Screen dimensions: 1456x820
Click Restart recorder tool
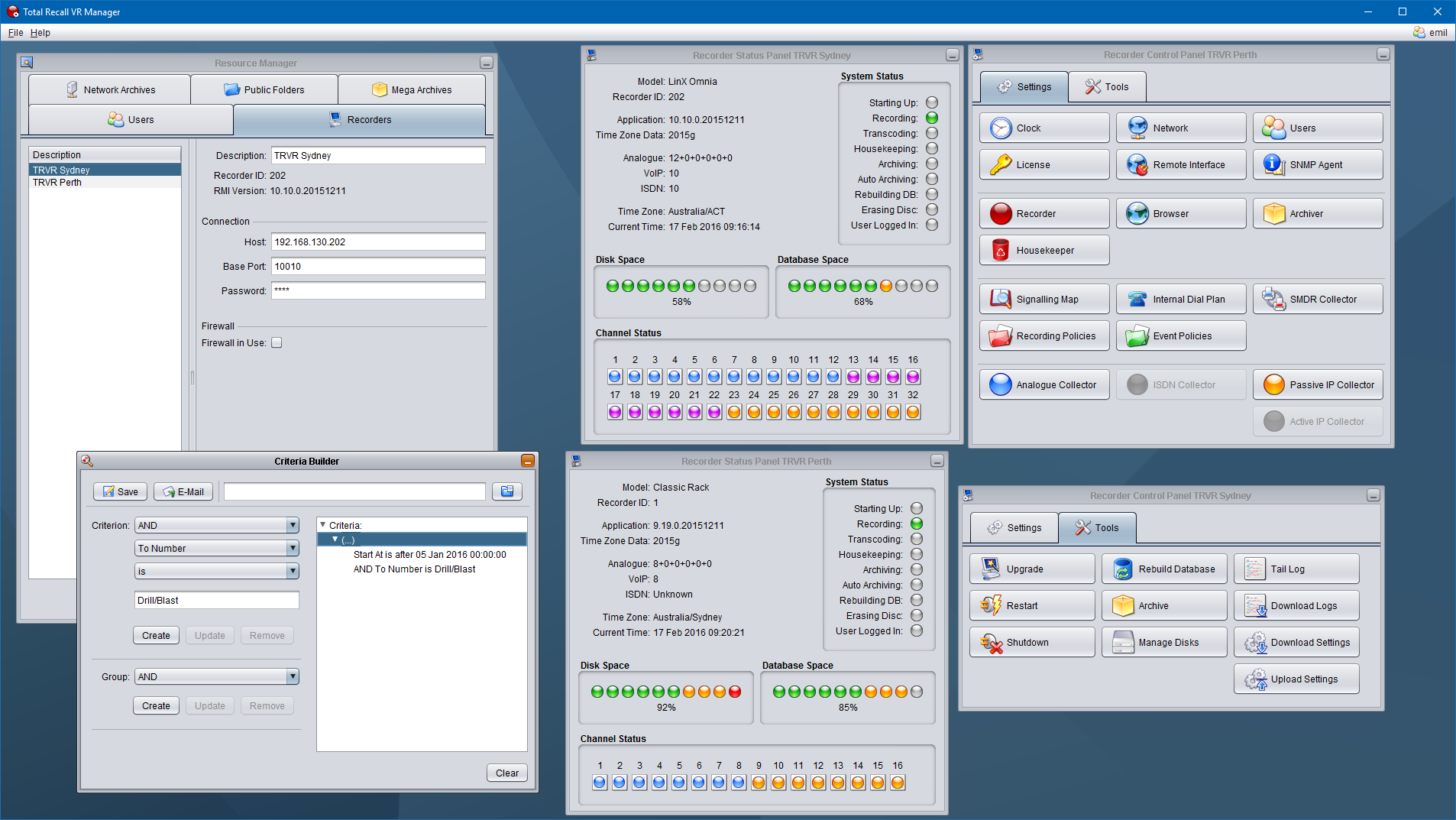click(1032, 606)
